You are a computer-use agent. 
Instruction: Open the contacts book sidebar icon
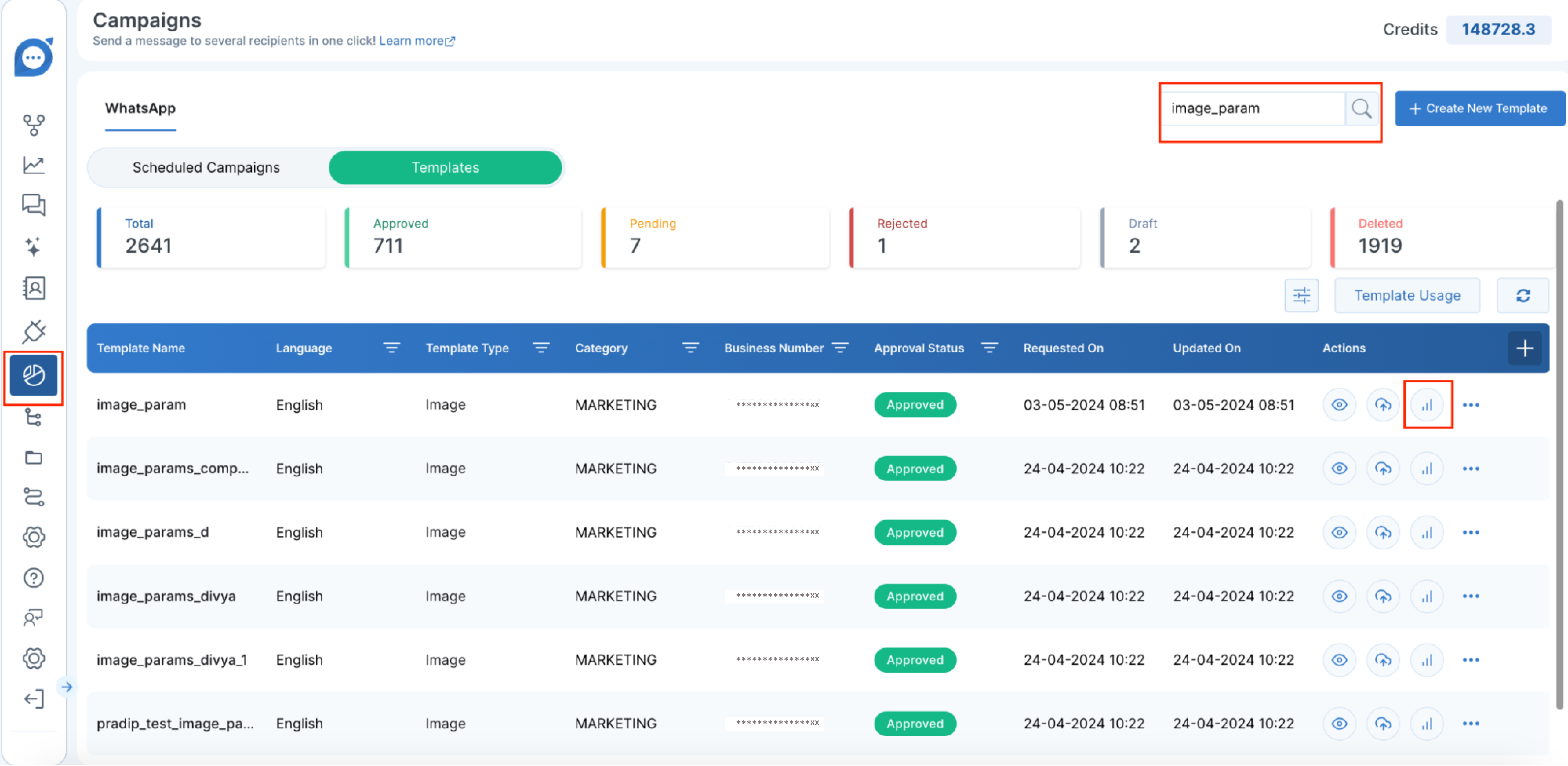(33, 288)
